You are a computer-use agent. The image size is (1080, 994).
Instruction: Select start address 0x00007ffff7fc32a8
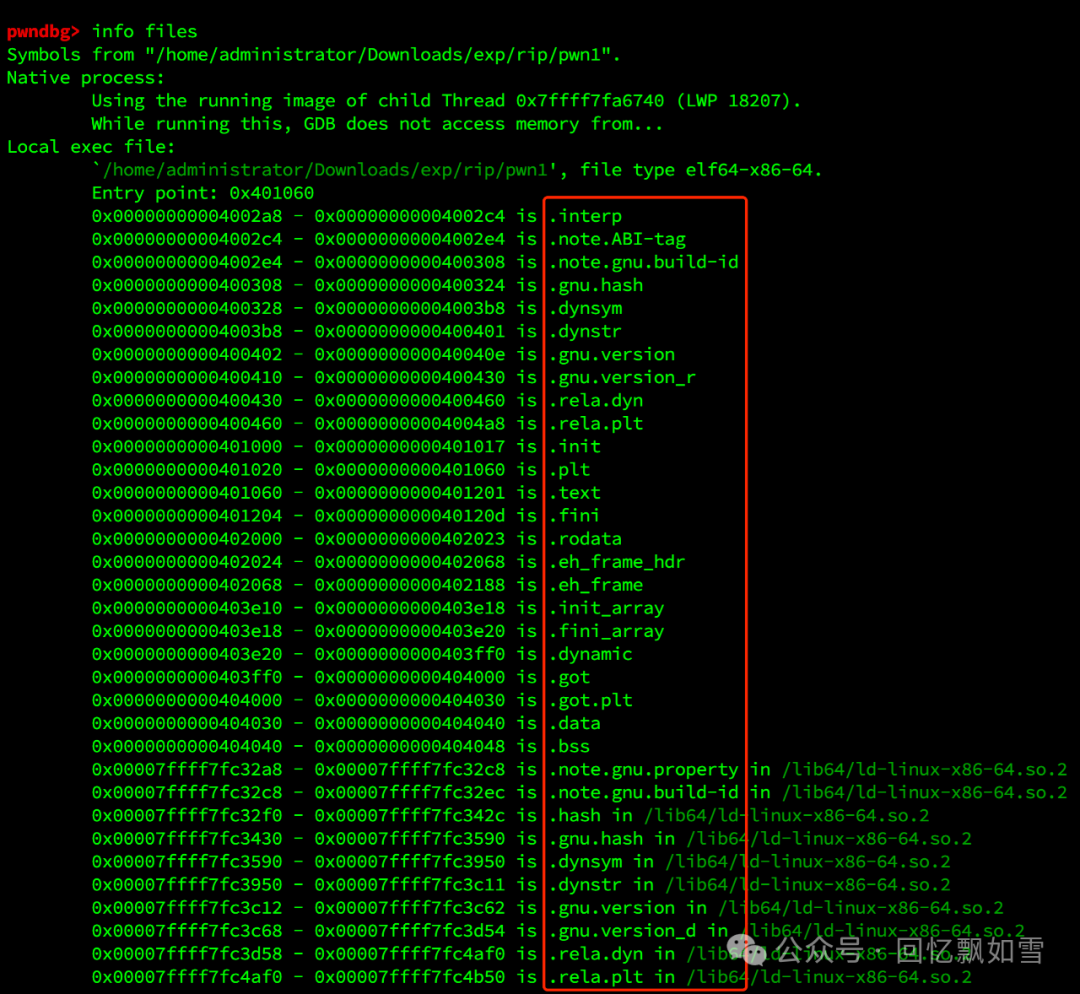coord(187,770)
